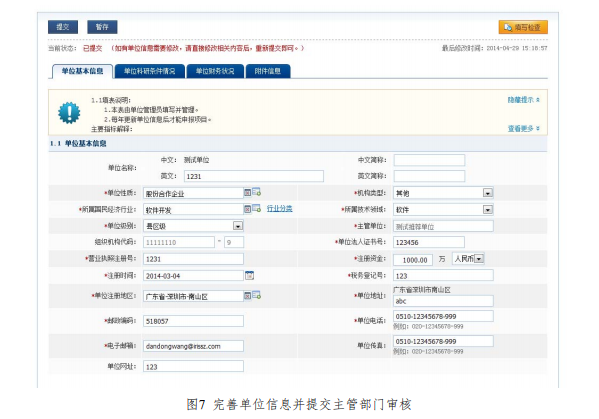Clear the 所属国民经济行业 field with its delete icon
The image size is (599, 419).
coord(248,209)
